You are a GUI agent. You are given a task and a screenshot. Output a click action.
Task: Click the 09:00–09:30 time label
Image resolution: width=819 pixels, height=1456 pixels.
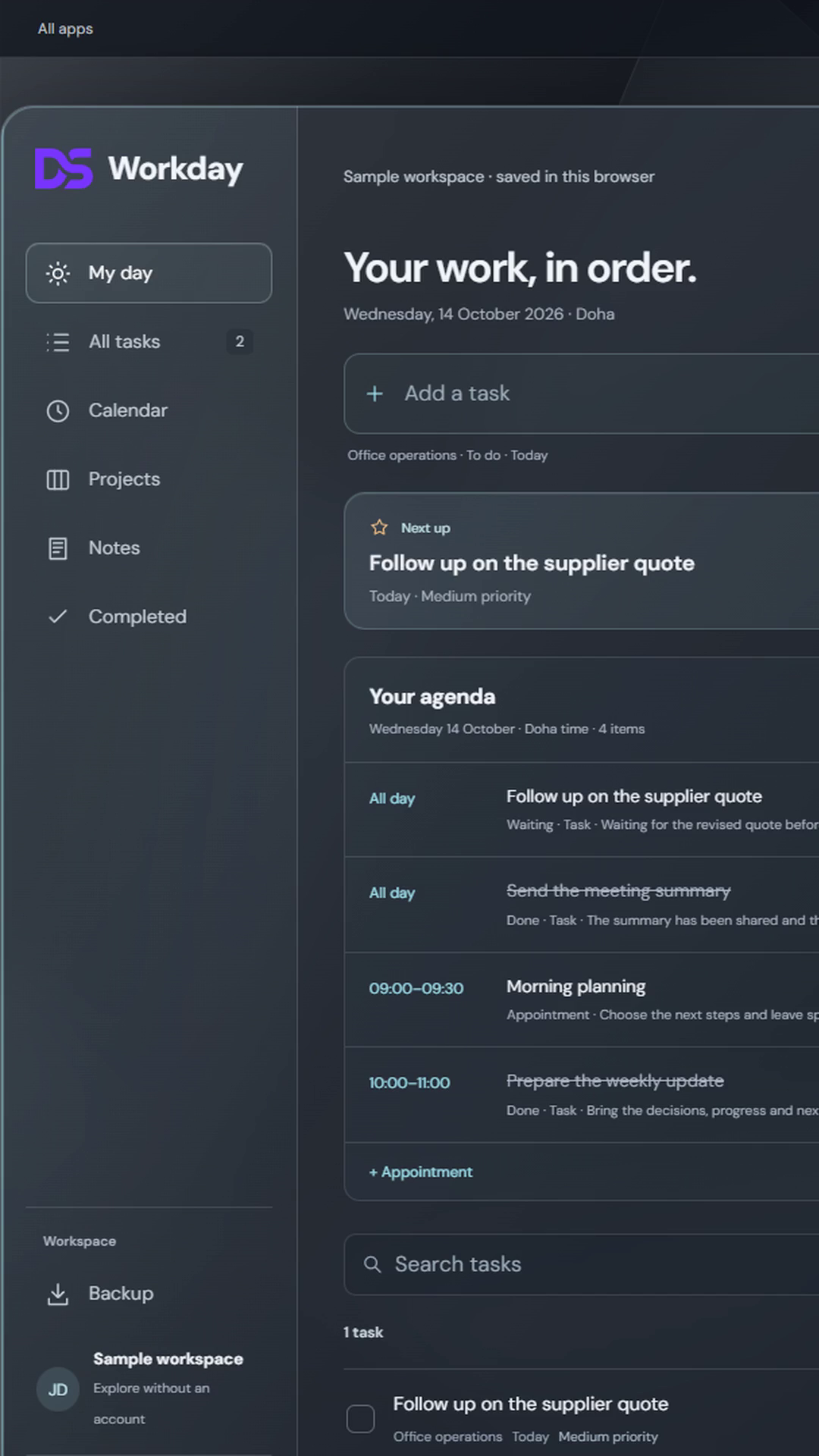point(416,989)
